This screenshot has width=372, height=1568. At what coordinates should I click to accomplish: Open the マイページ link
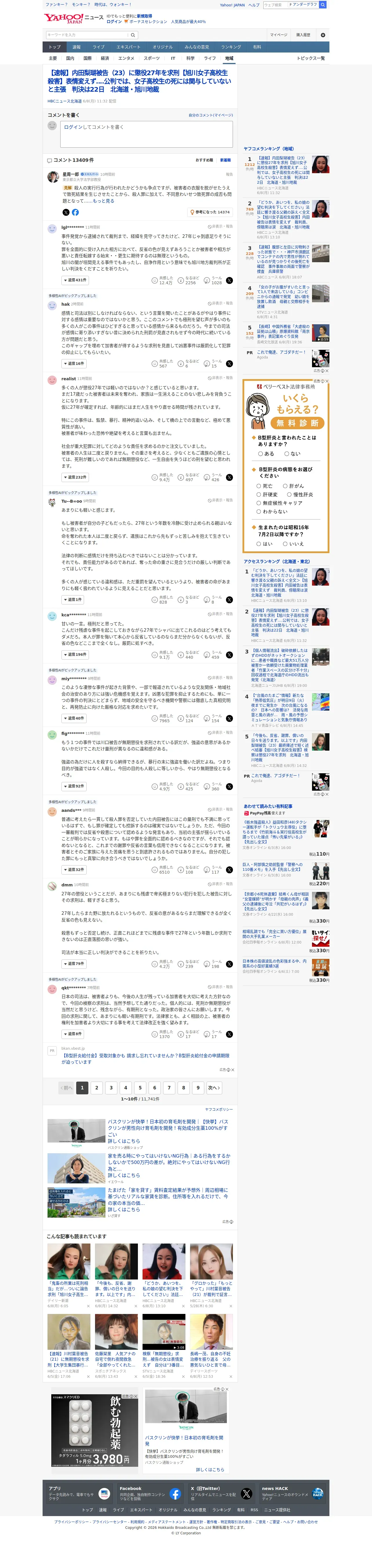(278, 35)
